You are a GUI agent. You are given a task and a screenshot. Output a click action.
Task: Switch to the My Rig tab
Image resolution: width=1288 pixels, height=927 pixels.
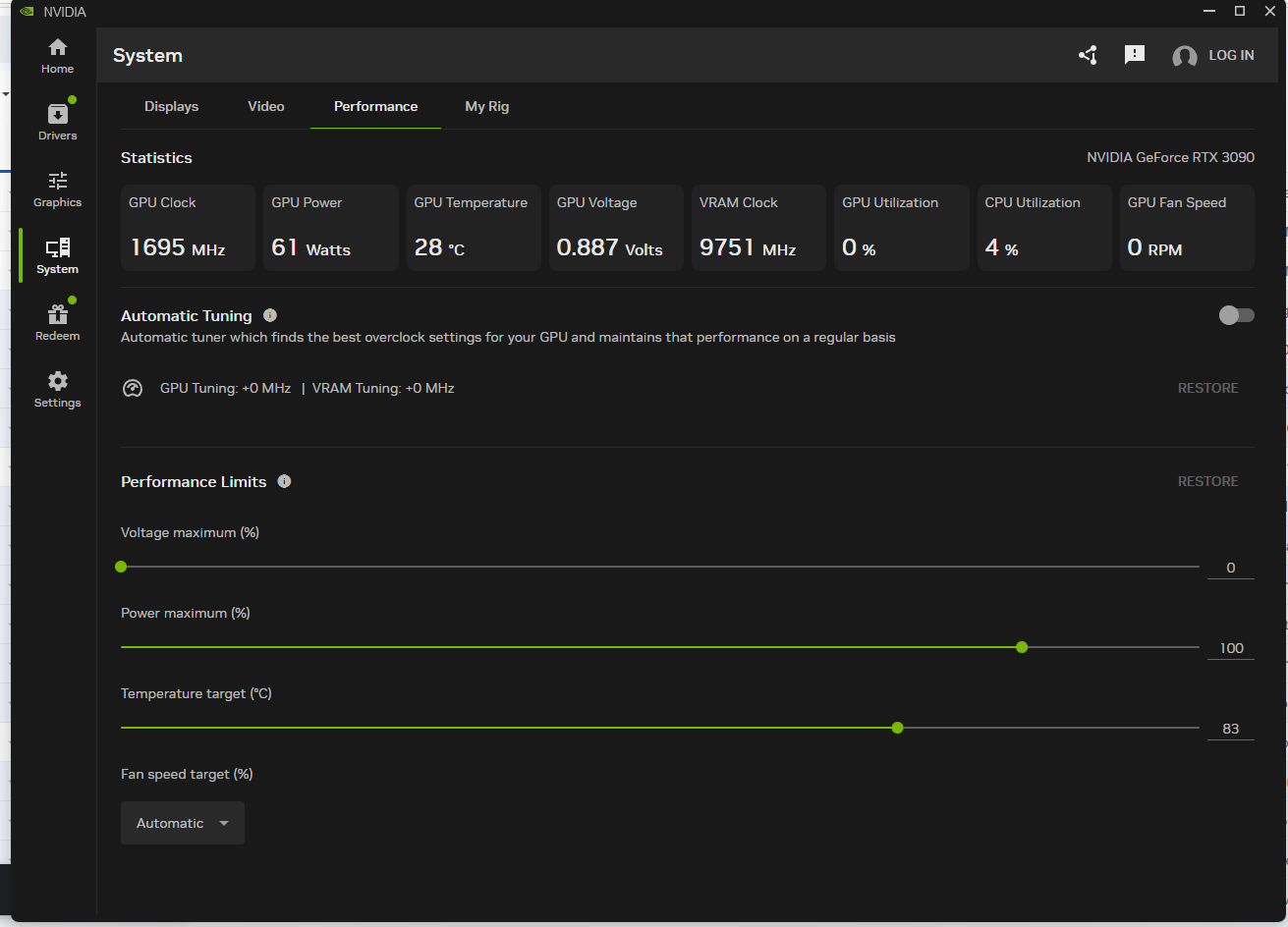(487, 106)
